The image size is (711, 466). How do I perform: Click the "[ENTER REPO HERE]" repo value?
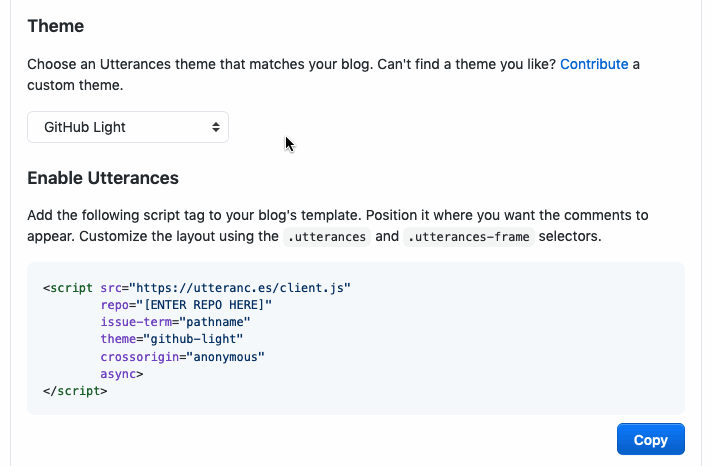click(204, 305)
